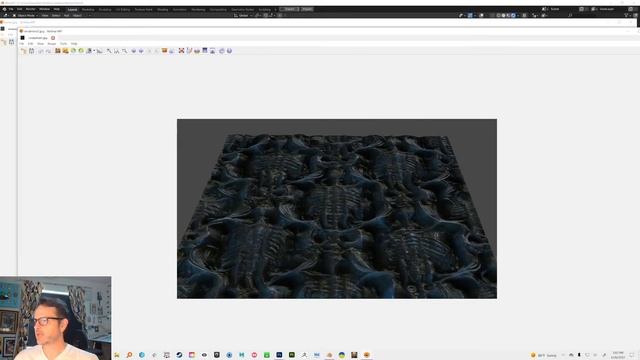This screenshot has width=640, height=360.
Task: Open Blender viewport Select menu
Action: tap(56, 16)
